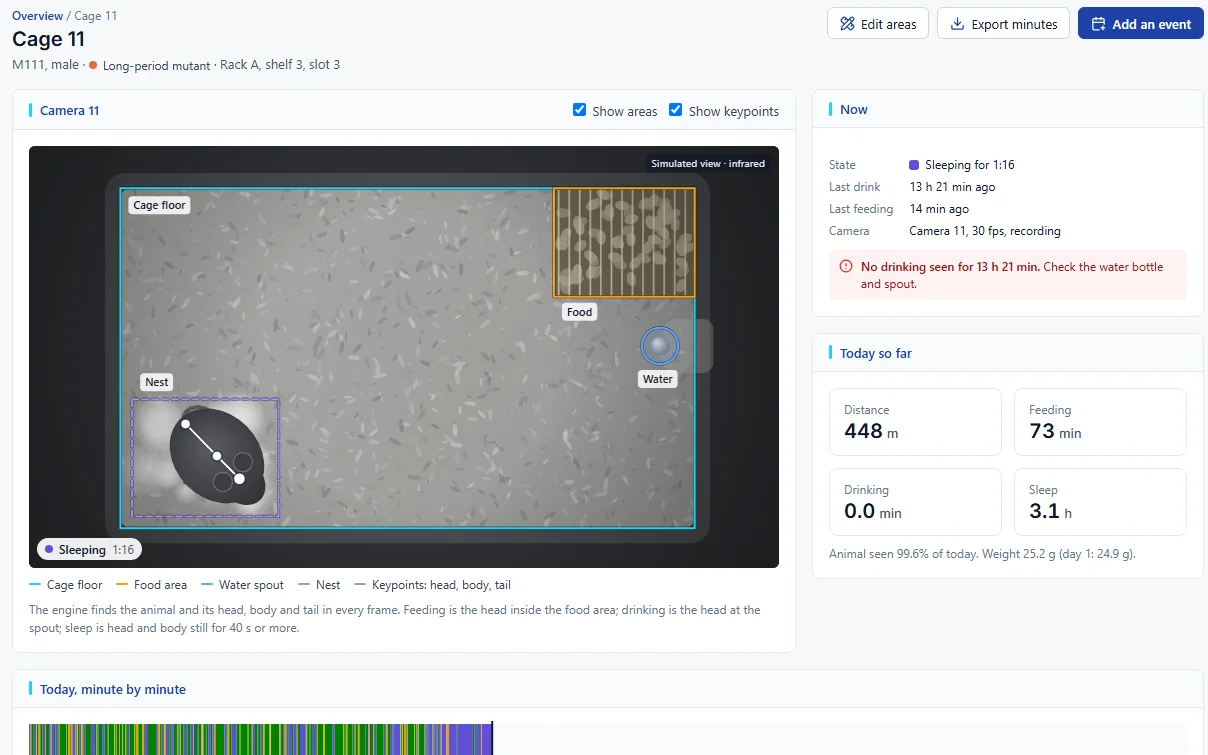Click the Drinking 0.0 min card
The width and height of the screenshot is (1208, 755).
915,502
